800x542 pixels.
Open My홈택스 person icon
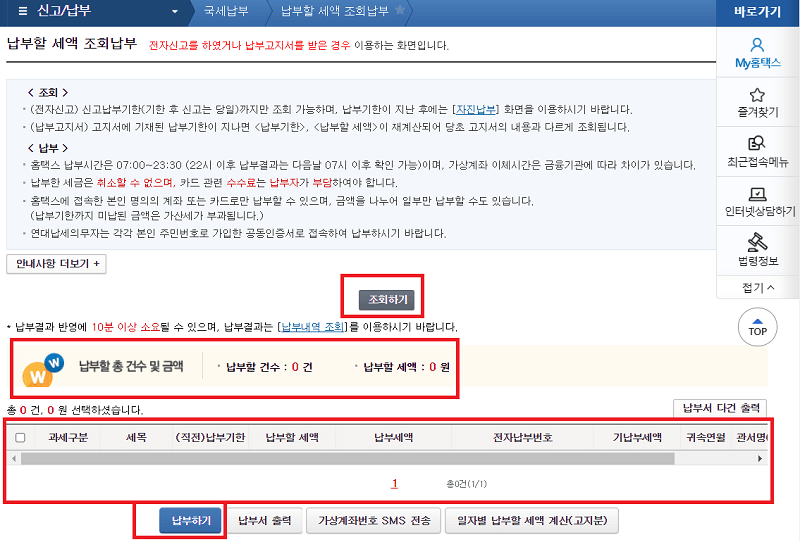click(757, 45)
